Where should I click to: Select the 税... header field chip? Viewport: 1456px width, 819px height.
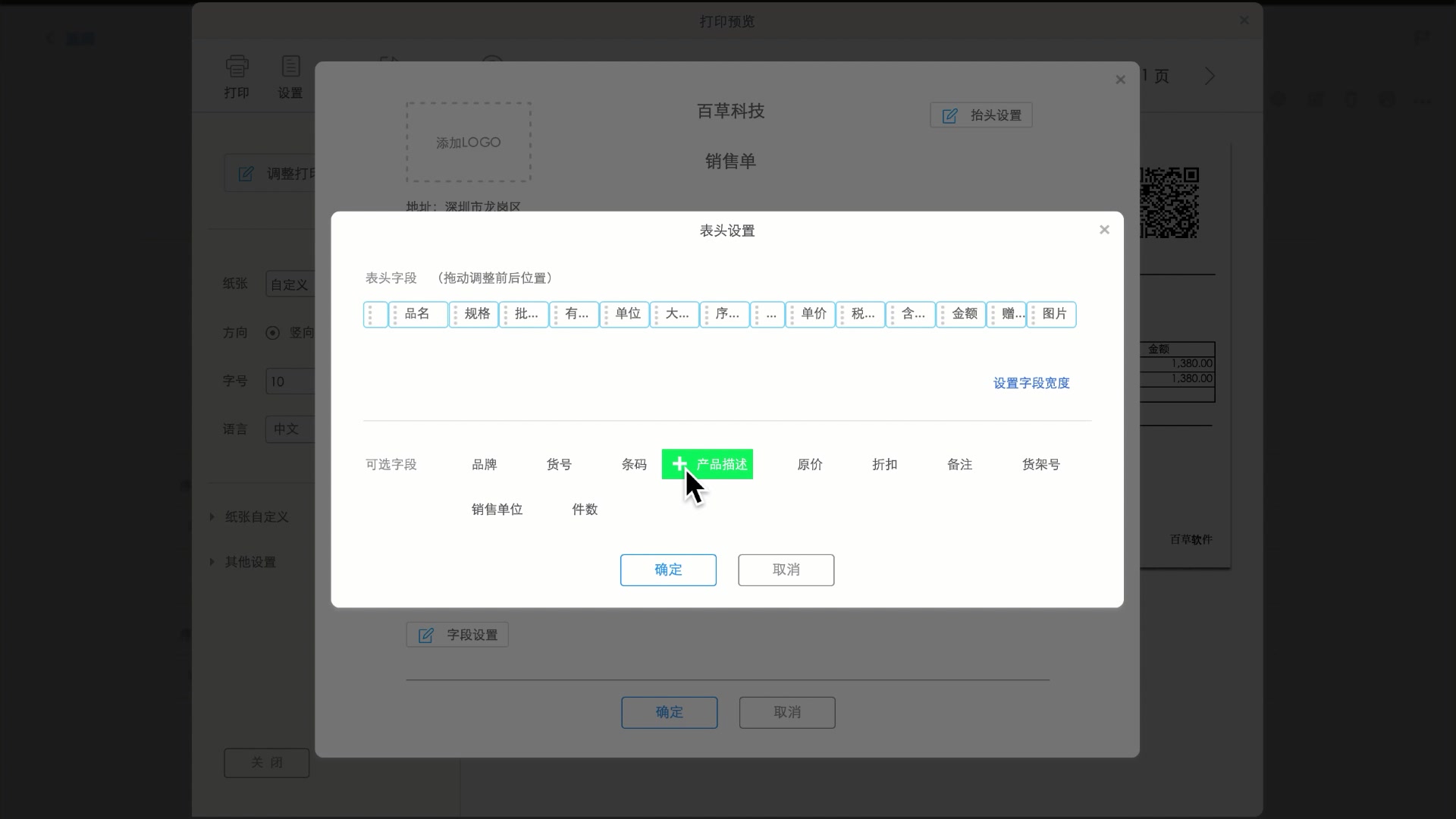[x=861, y=314]
